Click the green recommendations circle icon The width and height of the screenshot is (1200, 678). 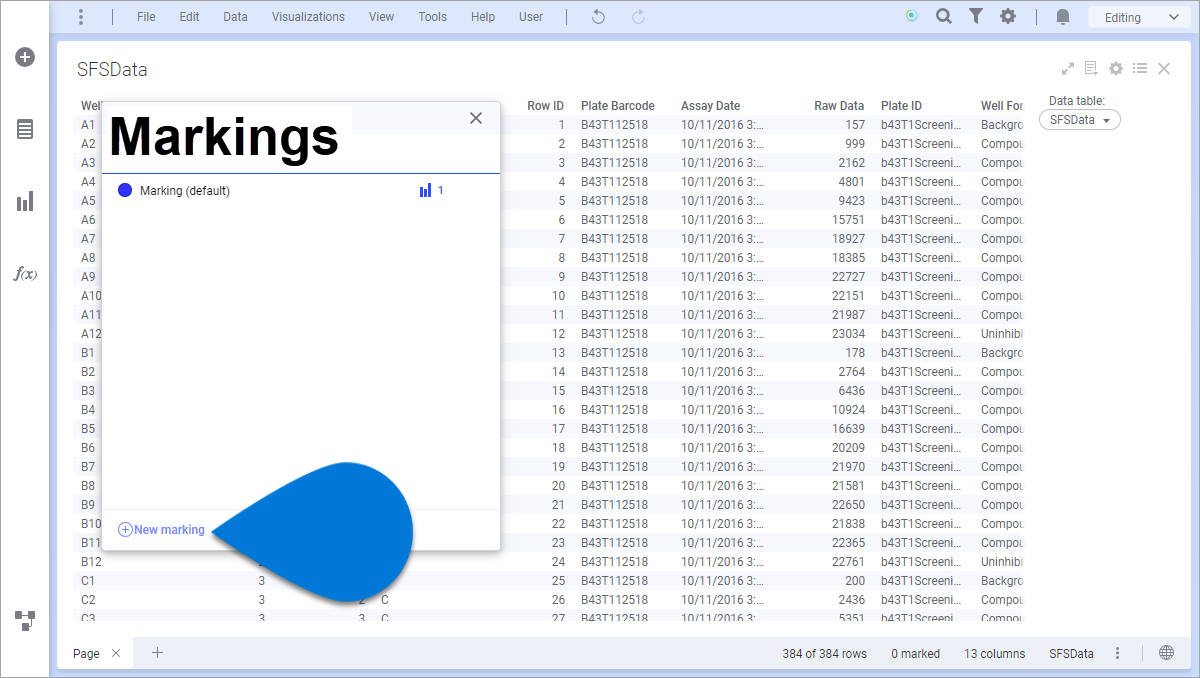tap(911, 16)
